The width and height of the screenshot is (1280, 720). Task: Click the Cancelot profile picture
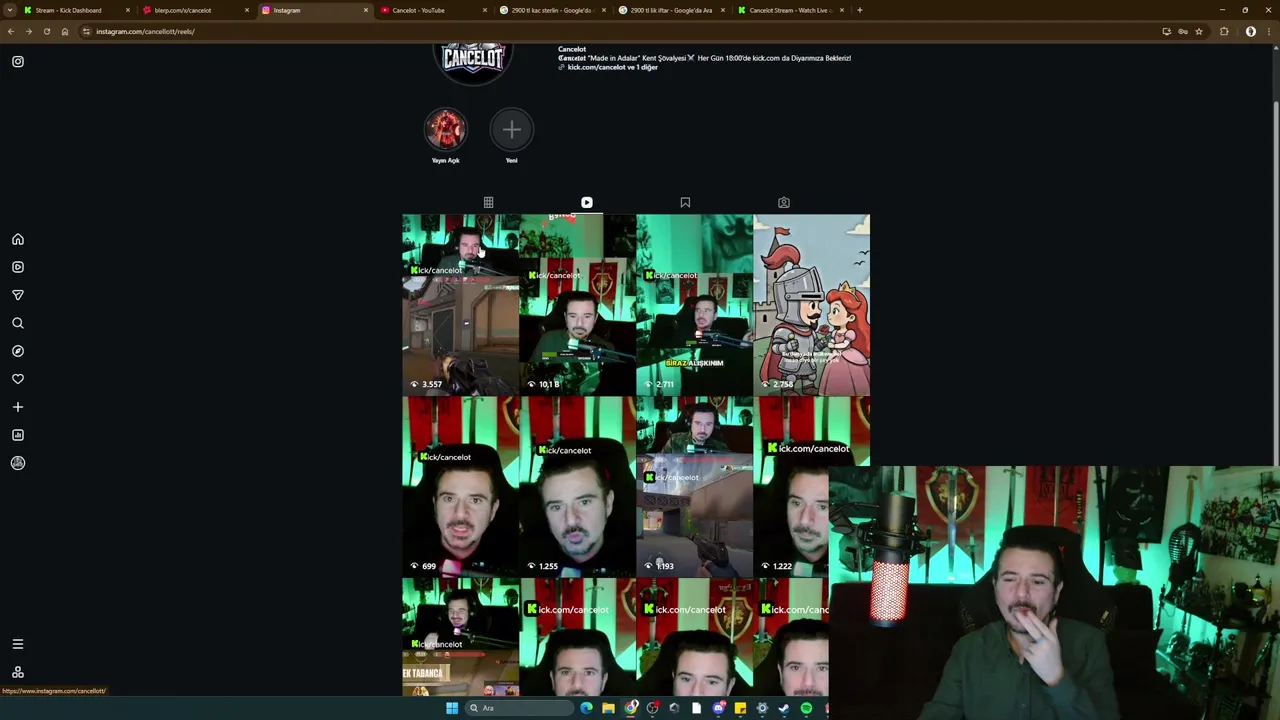click(x=473, y=62)
